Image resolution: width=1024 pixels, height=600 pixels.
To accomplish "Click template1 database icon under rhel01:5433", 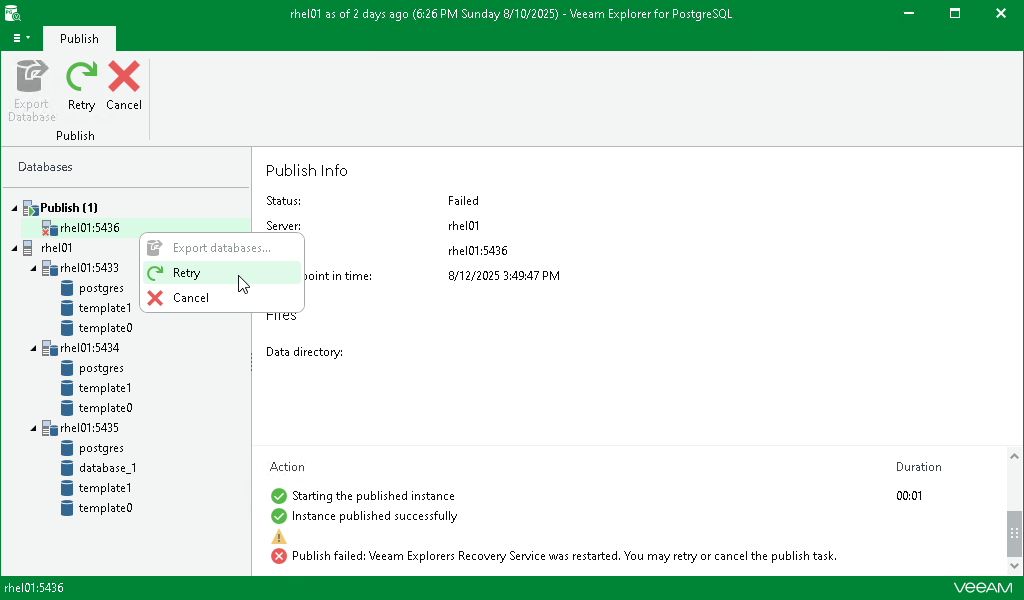I will (67, 308).
